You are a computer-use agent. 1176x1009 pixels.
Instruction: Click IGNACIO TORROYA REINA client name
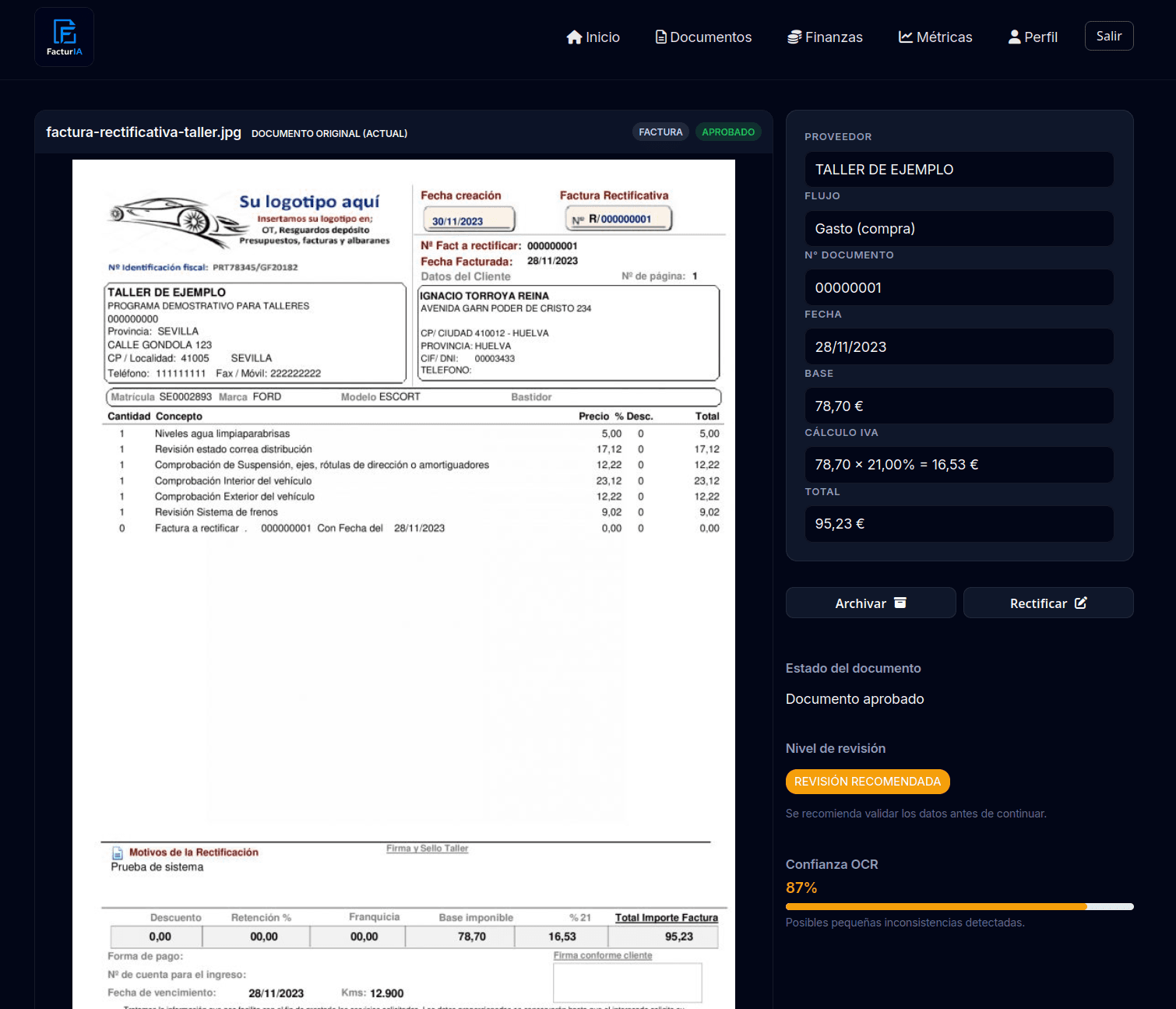tap(484, 296)
